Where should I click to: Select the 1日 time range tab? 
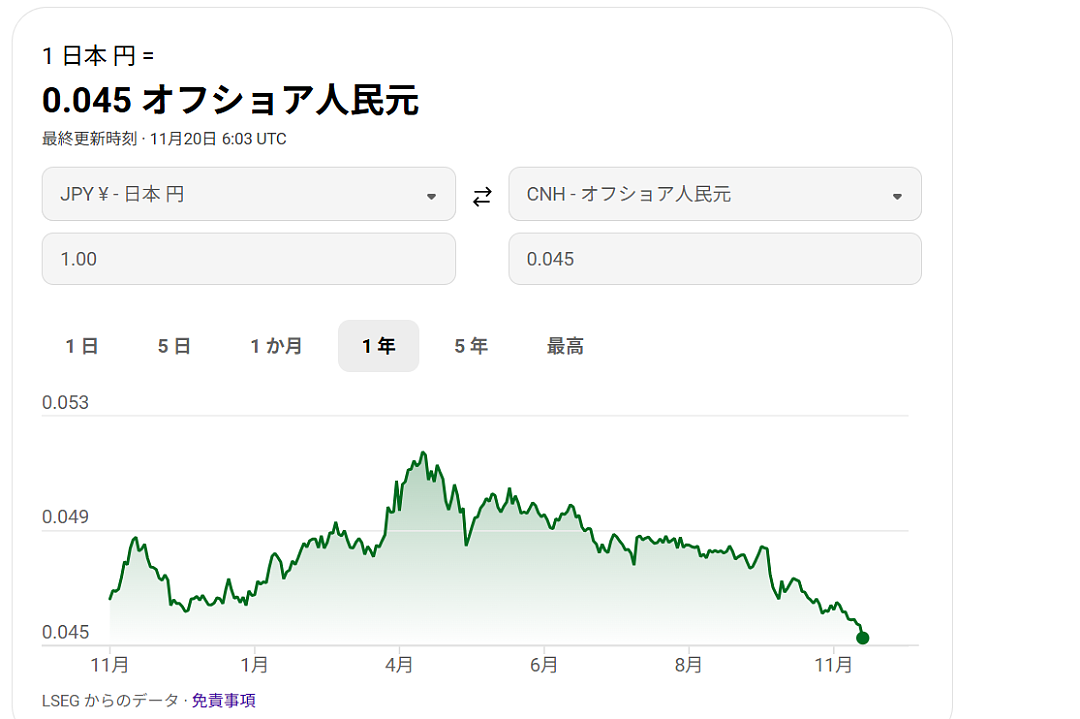pos(82,346)
